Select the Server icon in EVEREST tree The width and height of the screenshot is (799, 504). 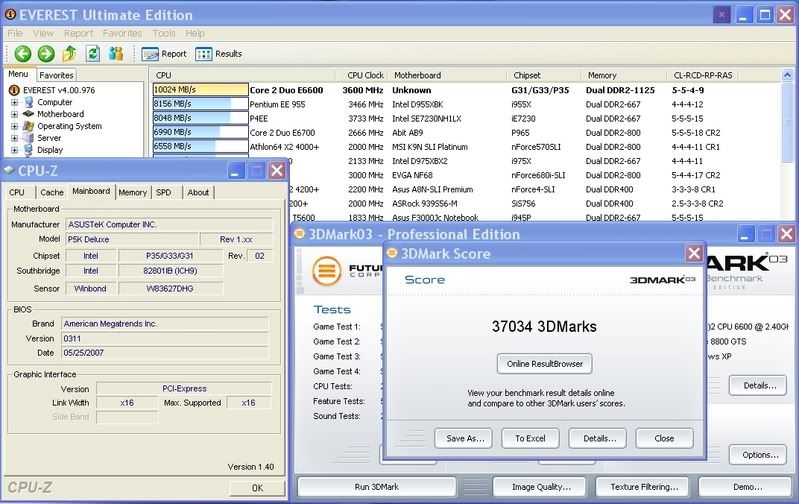(x=29, y=138)
